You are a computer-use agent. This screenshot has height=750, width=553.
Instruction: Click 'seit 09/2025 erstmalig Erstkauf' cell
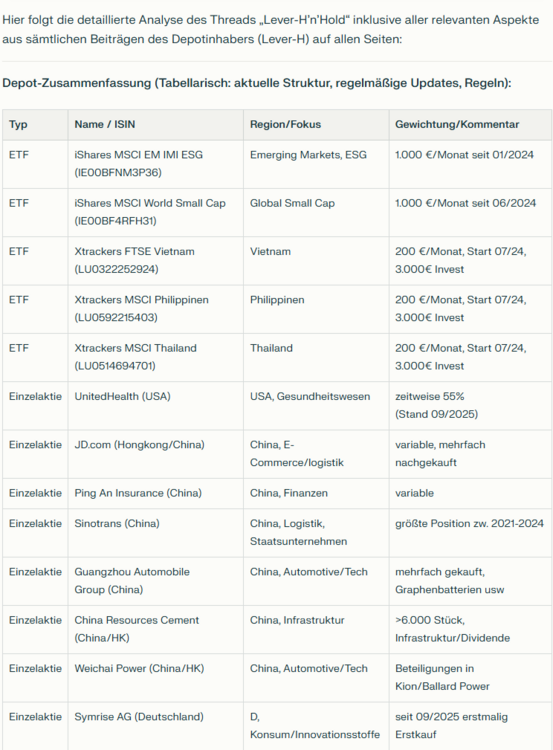(470, 726)
